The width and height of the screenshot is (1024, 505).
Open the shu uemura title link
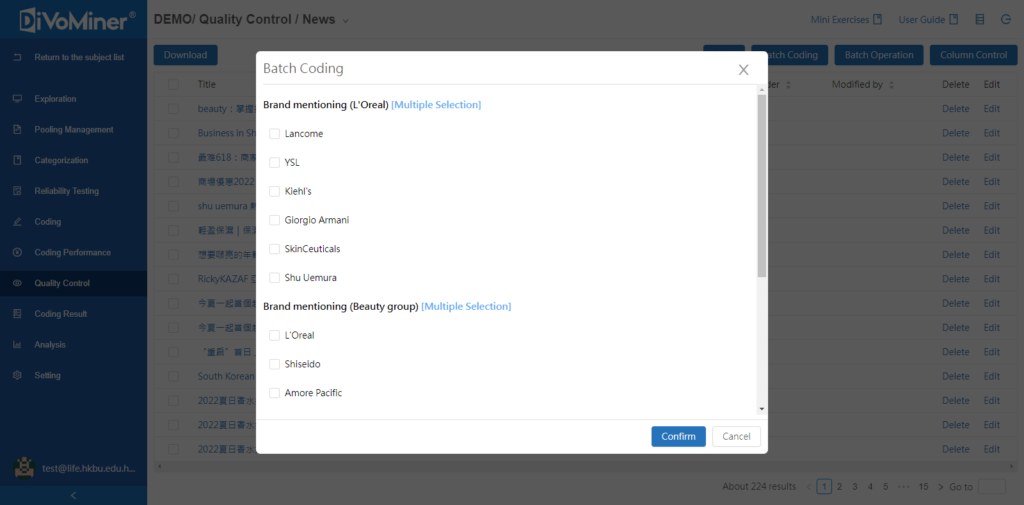pyautogui.click(x=227, y=206)
